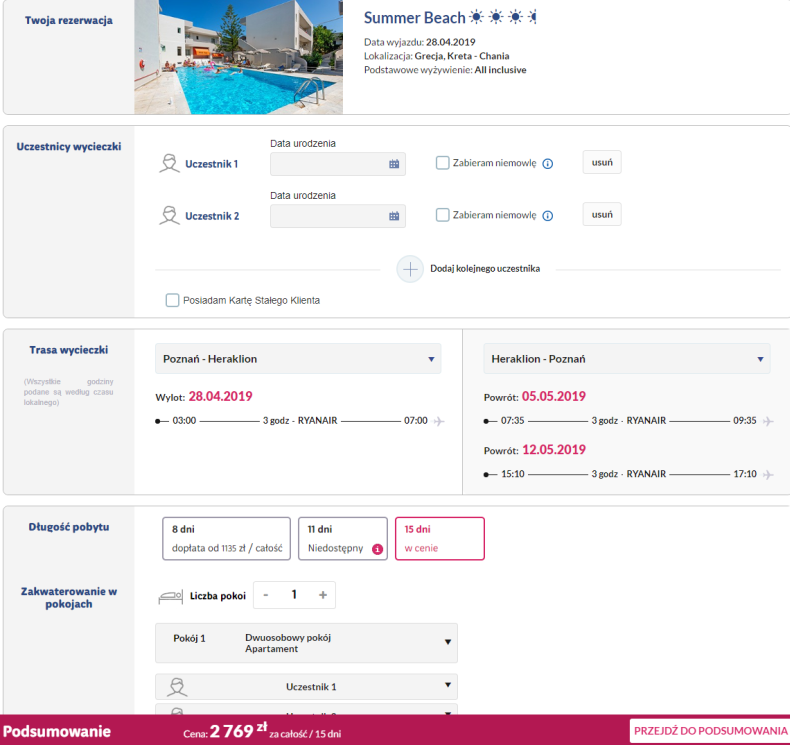
Task: Enable Posiadam Kartę Stałego Klienta checkbox
Action: 173,300
